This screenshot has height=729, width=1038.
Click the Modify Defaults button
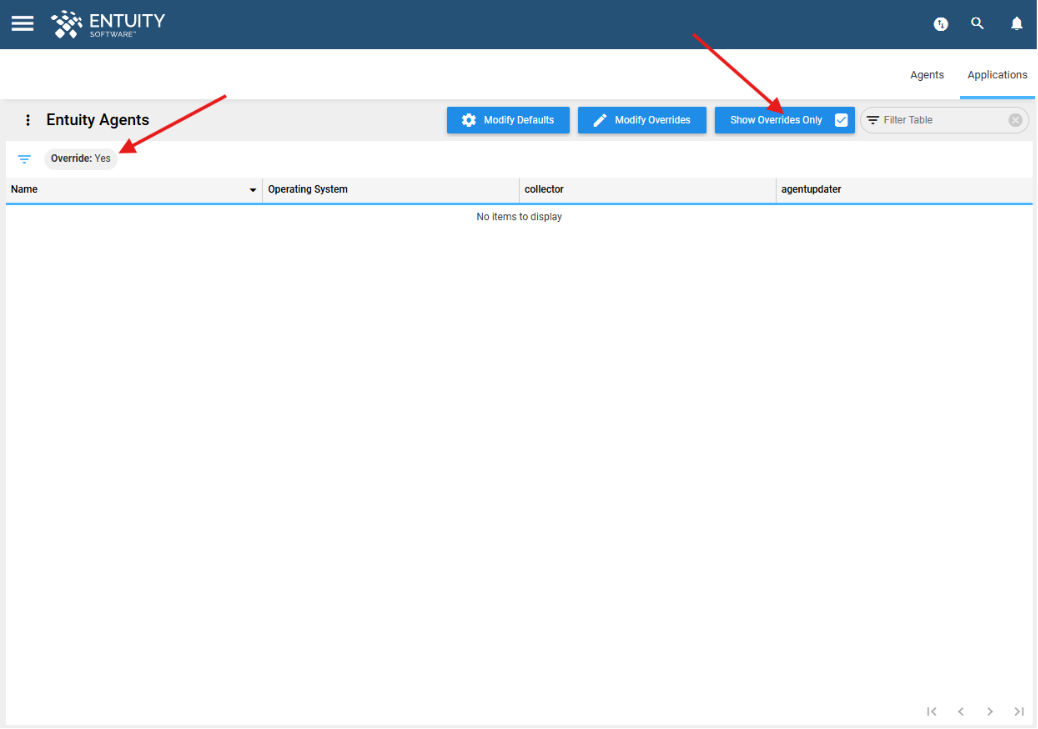click(x=508, y=120)
